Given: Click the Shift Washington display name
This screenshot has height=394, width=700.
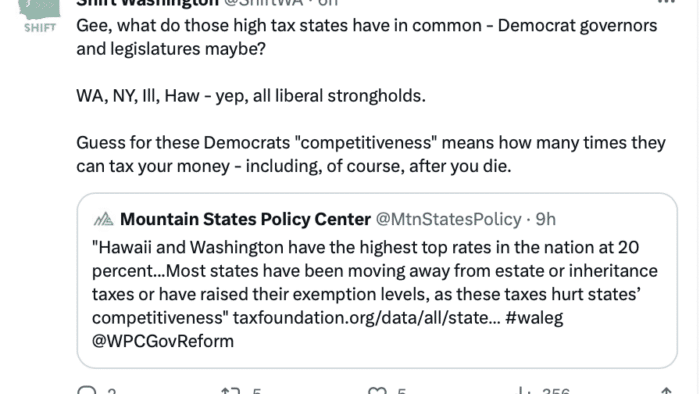Looking at the screenshot, I should [x=147, y=3].
